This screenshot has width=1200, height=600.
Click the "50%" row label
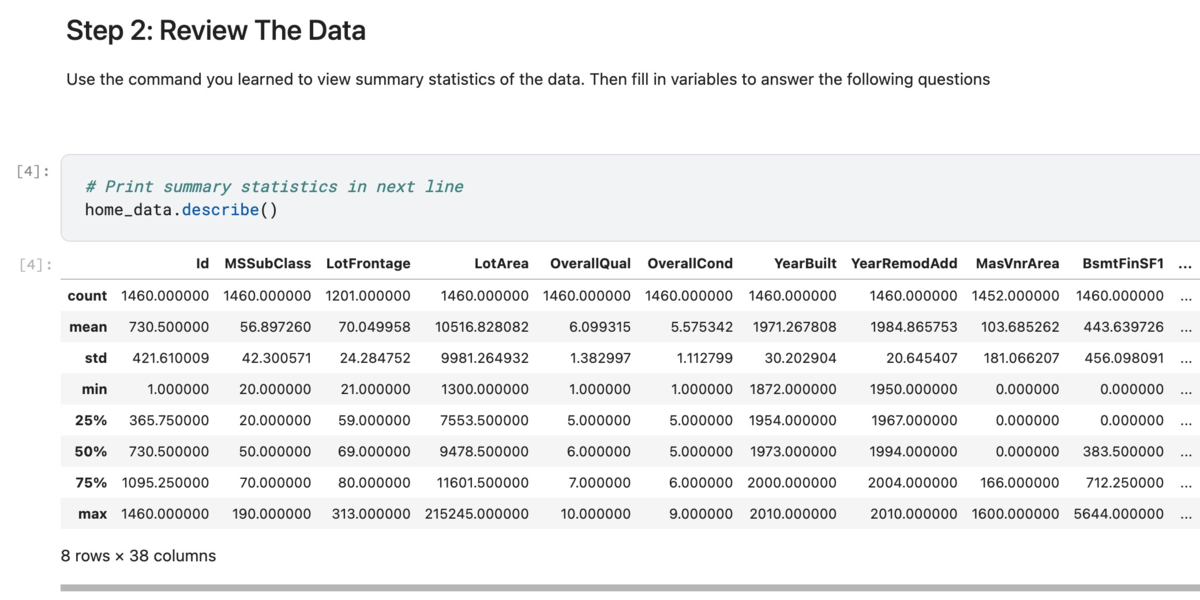pos(91,452)
